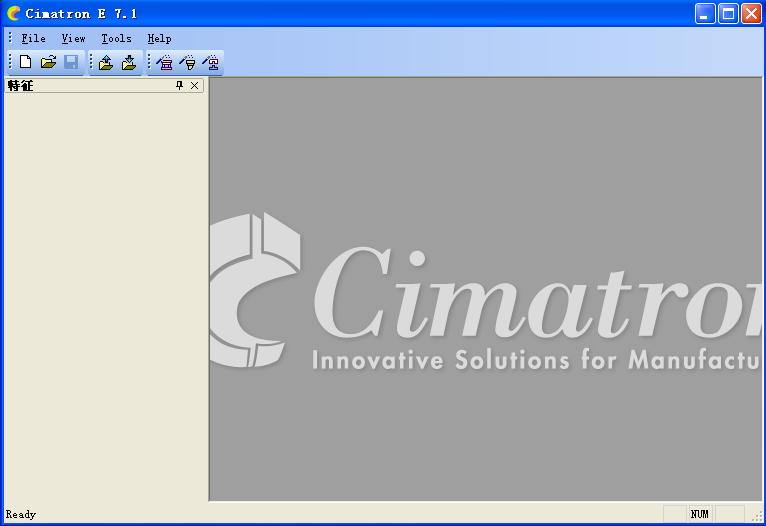
Task: Maximize the Cimatron window
Action: [x=728, y=14]
